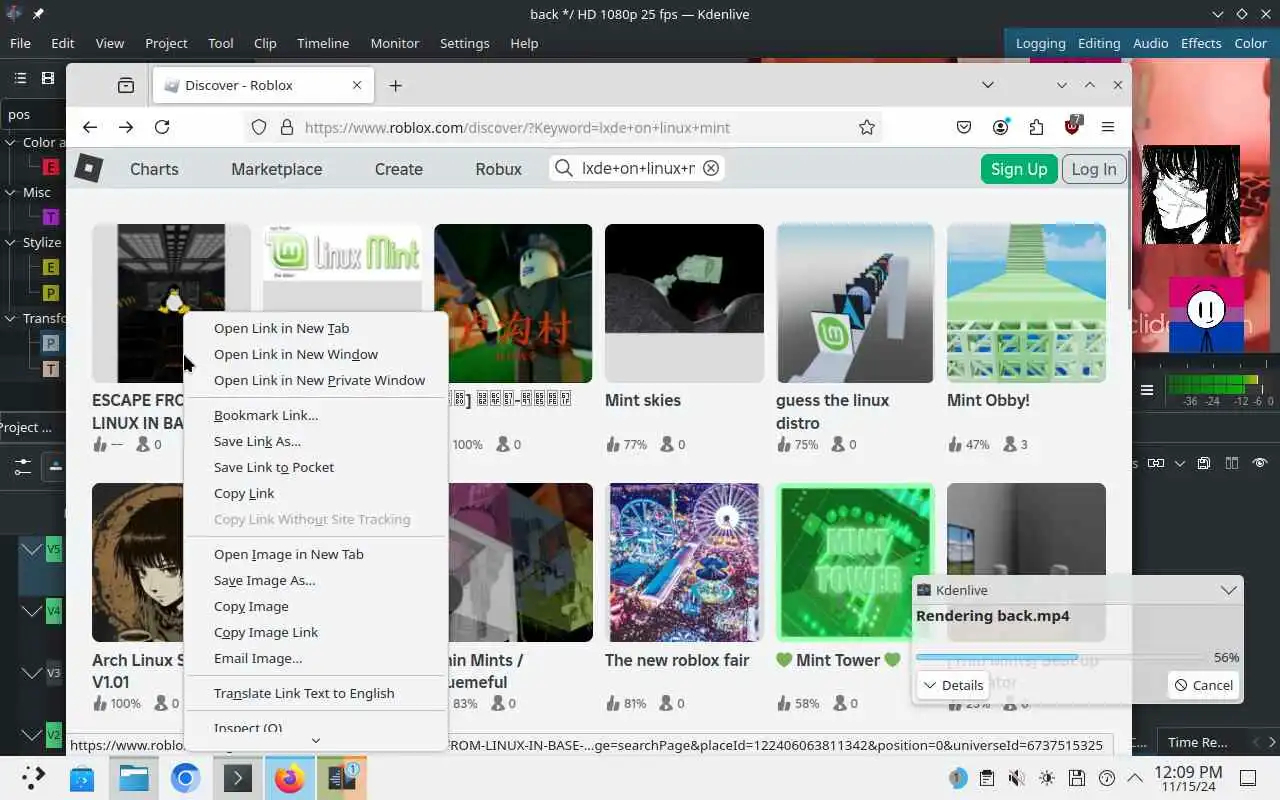Viewport: 1280px width, 800px height.
Task: Open the KDE application launcher
Action: [33, 778]
